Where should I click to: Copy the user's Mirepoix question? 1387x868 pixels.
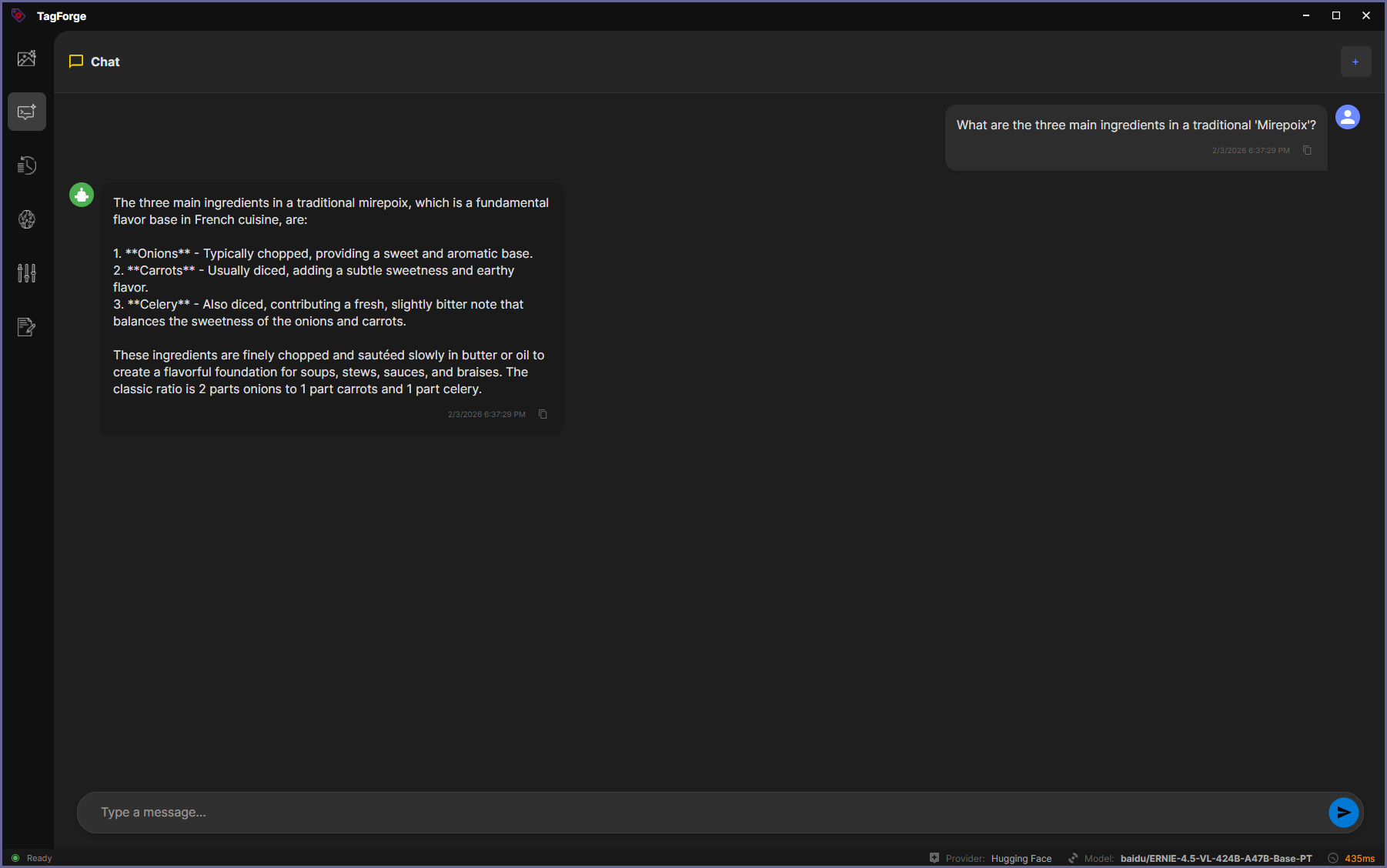[x=1307, y=150]
